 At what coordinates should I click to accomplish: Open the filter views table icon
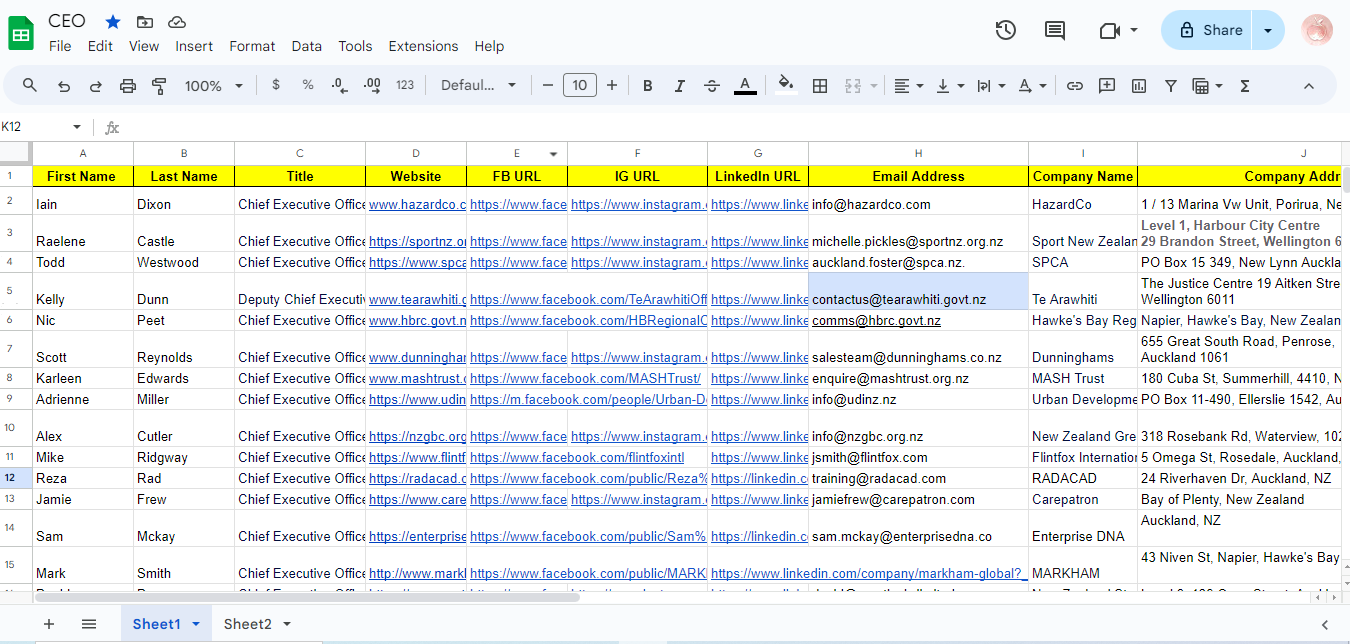tap(1207, 86)
